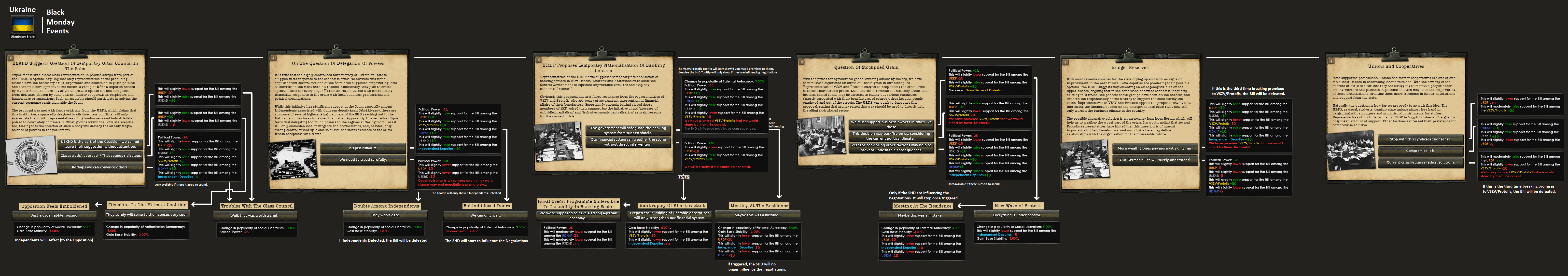Click 'The Tooltip will only show if Independents Defected' note

pos(466,193)
